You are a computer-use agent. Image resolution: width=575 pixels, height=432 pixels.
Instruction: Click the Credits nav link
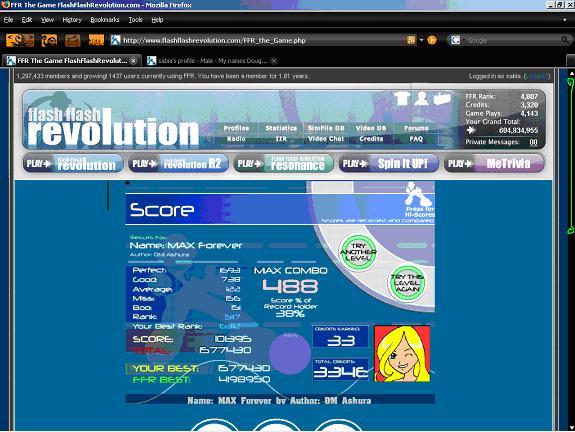click(371, 139)
